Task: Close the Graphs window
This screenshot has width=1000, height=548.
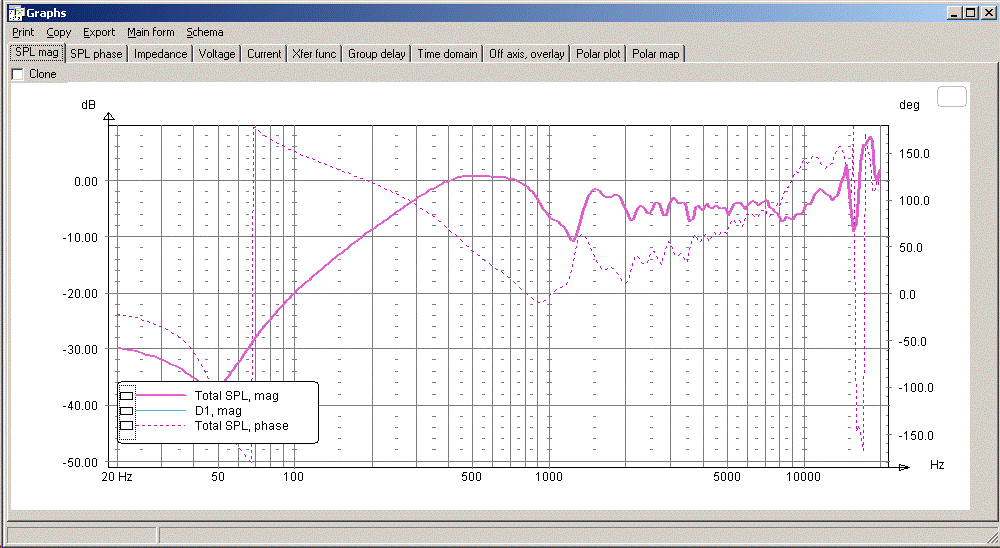Action: click(987, 13)
